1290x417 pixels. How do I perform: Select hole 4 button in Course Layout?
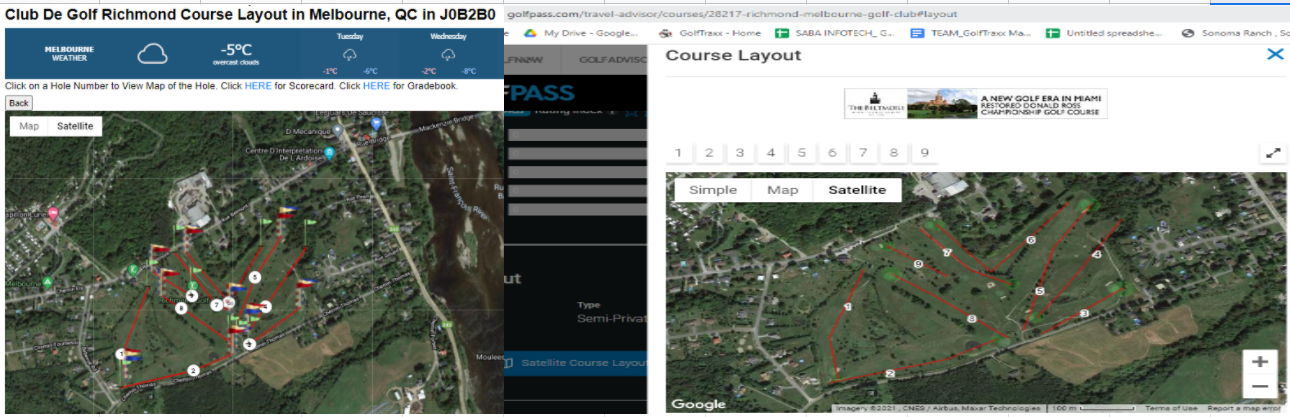pos(771,153)
